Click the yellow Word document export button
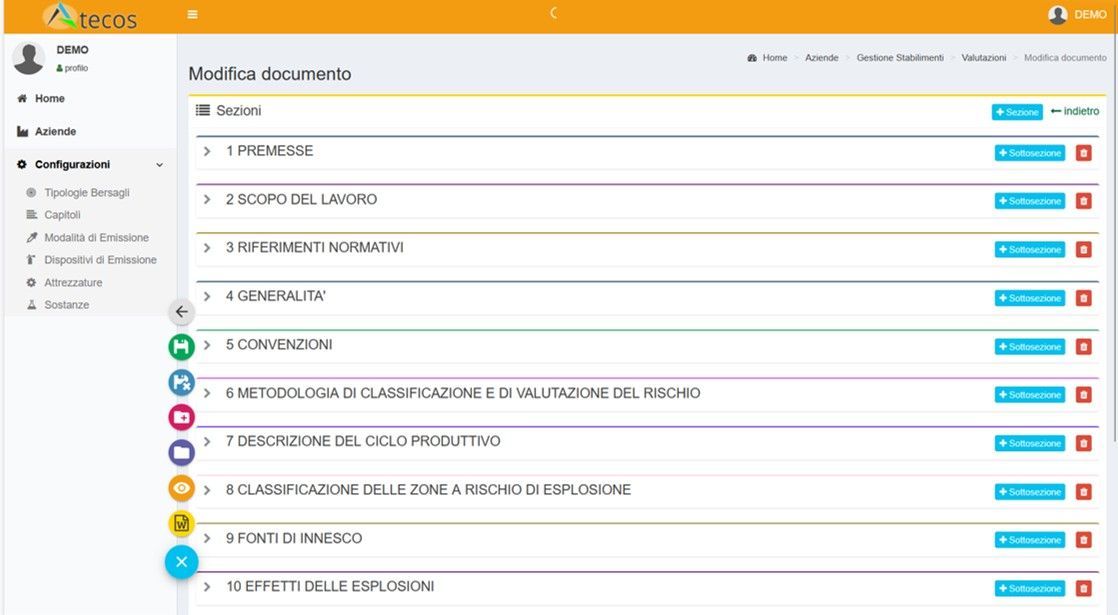Image resolution: width=1118 pixels, height=615 pixels. coord(181,523)
